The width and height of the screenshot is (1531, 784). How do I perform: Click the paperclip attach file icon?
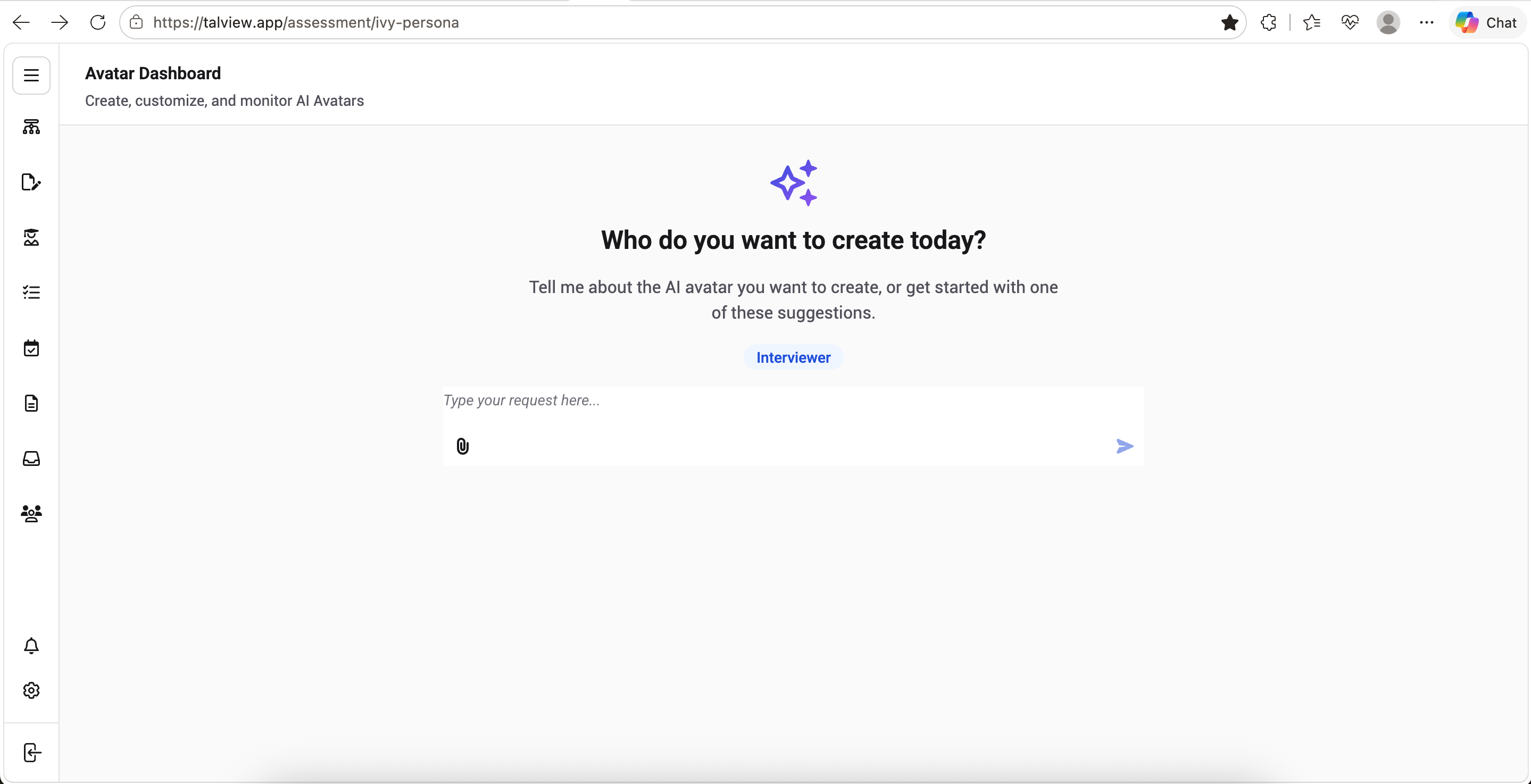(x=462, y=446)
